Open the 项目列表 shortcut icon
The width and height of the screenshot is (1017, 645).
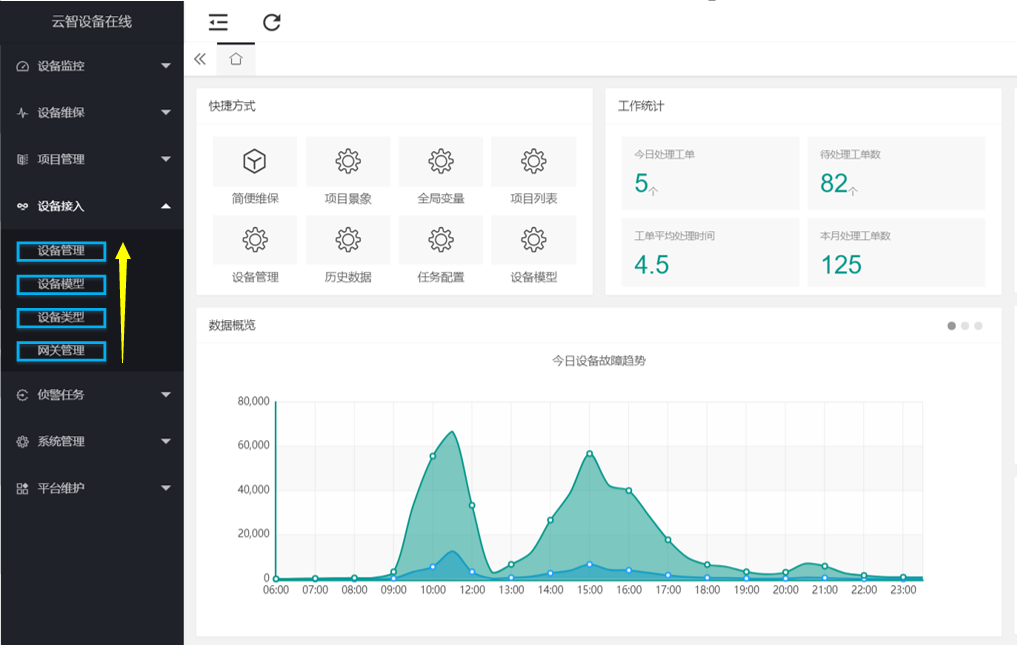534,161
